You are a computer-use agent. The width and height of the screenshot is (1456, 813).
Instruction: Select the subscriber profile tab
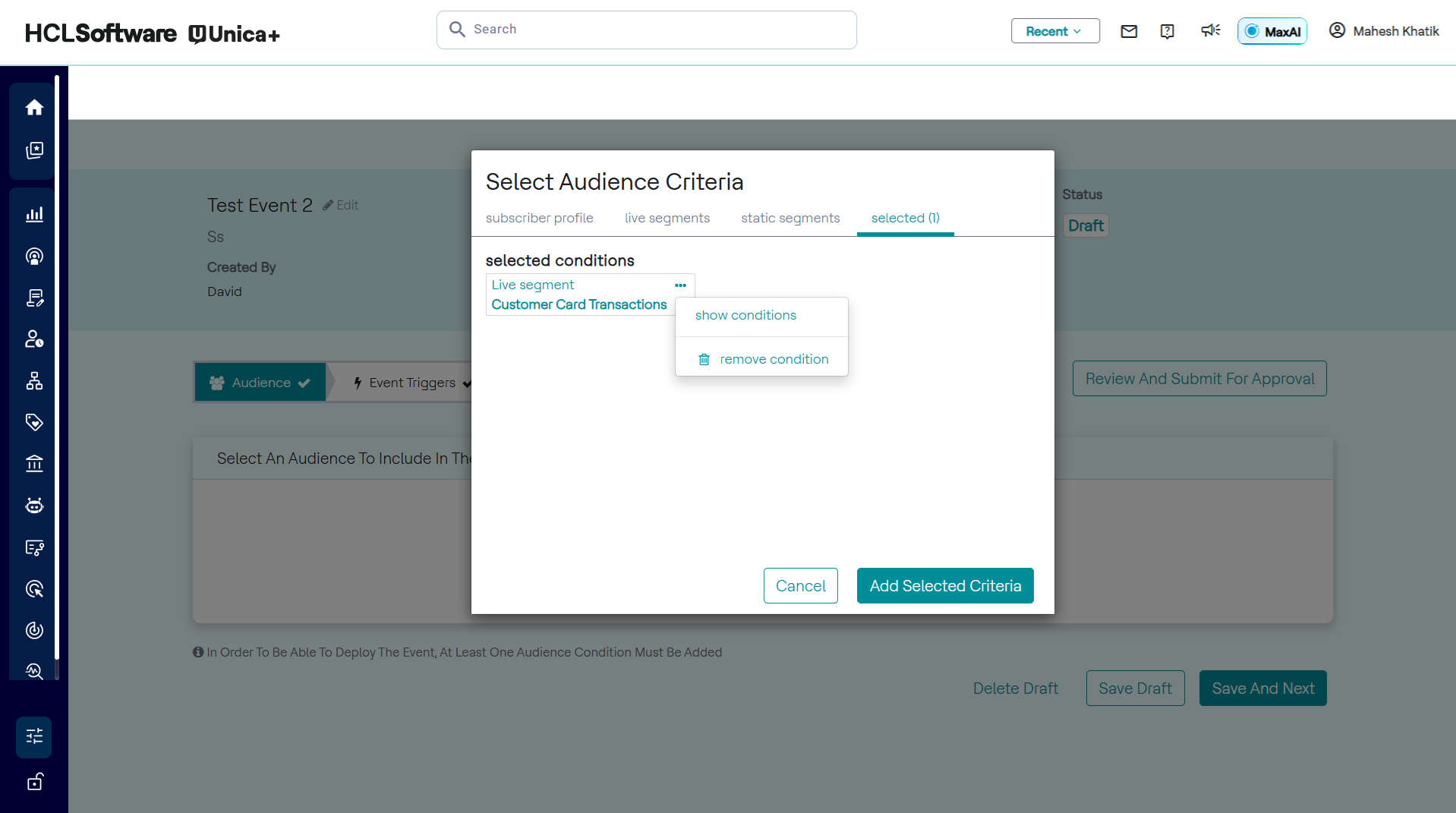[x=539, y=219]
